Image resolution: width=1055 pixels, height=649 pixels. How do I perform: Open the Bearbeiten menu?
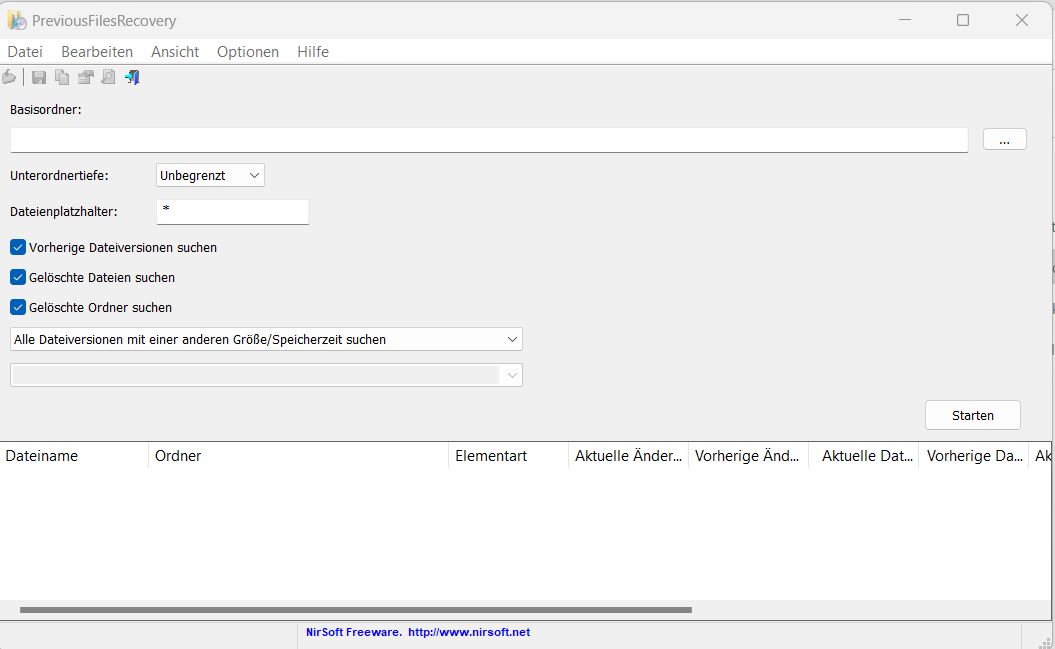pyautogui.click(x=97, y=52)
